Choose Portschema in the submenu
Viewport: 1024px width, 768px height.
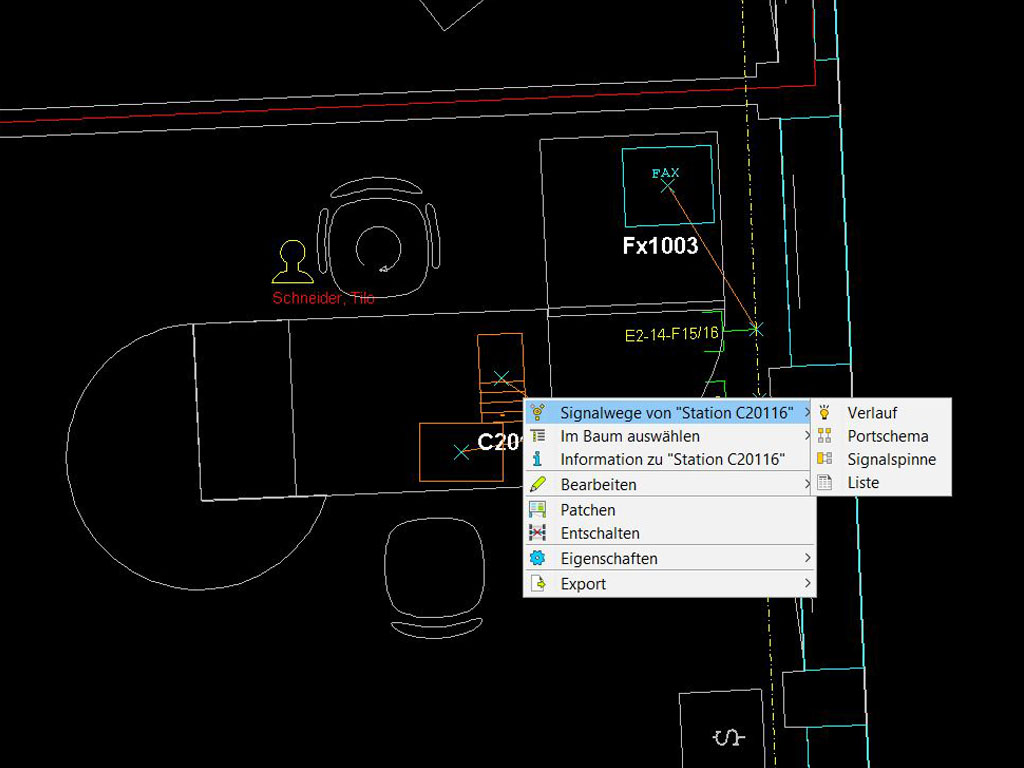[881, 436]
